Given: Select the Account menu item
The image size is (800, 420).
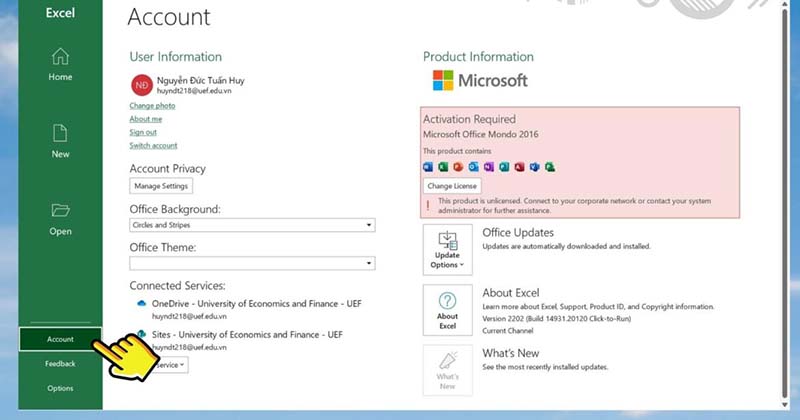Looking at the screenshot, I should [x=60, y=339].
